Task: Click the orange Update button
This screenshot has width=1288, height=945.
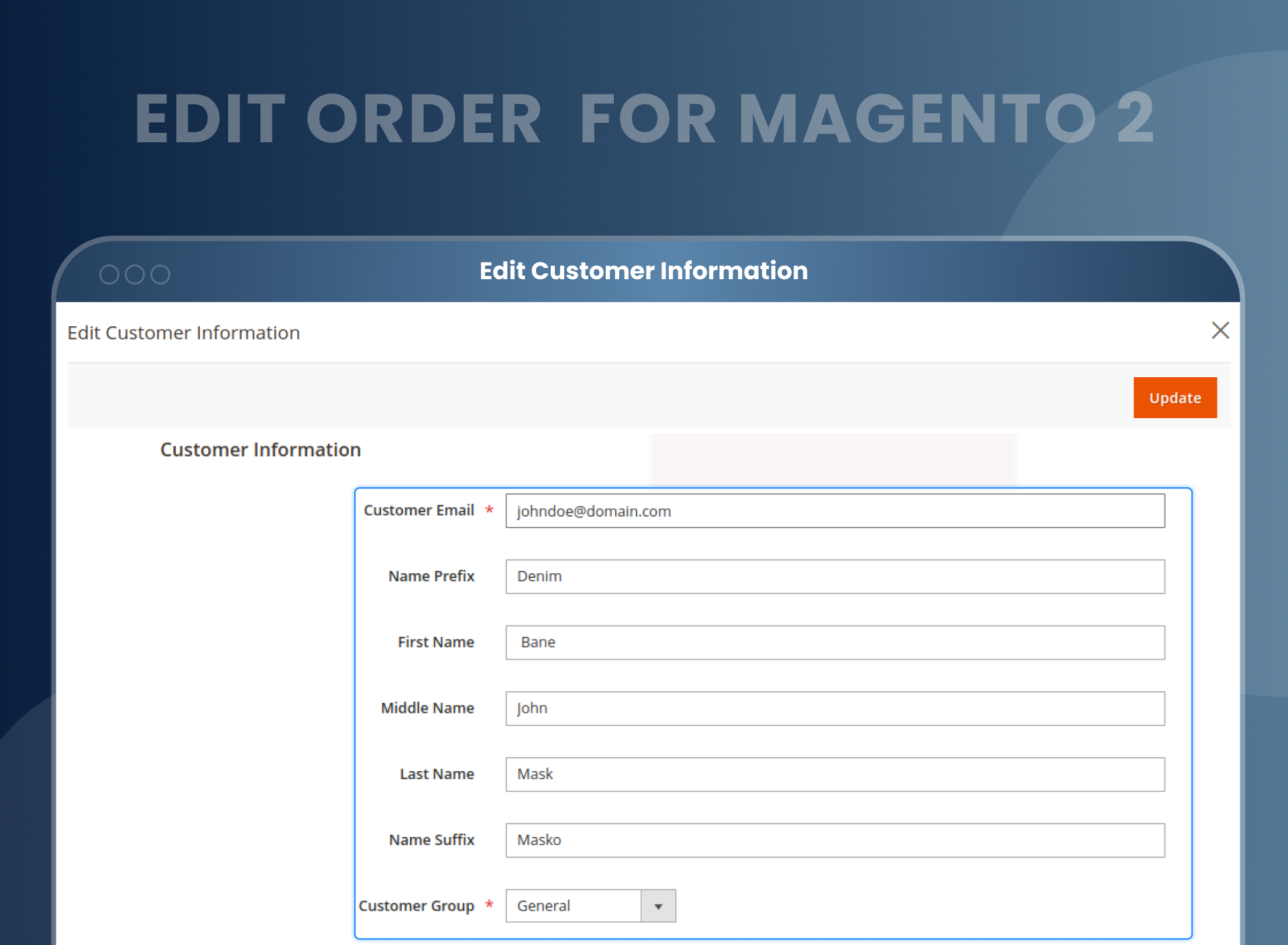Action: [x=1175, y=397]
